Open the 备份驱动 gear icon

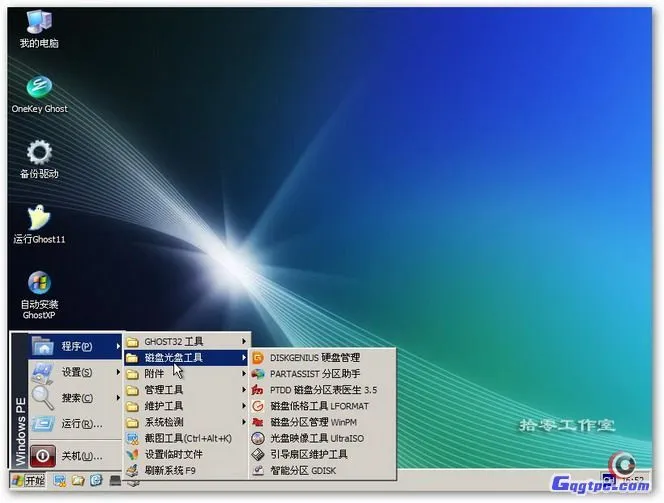point(39,159)
